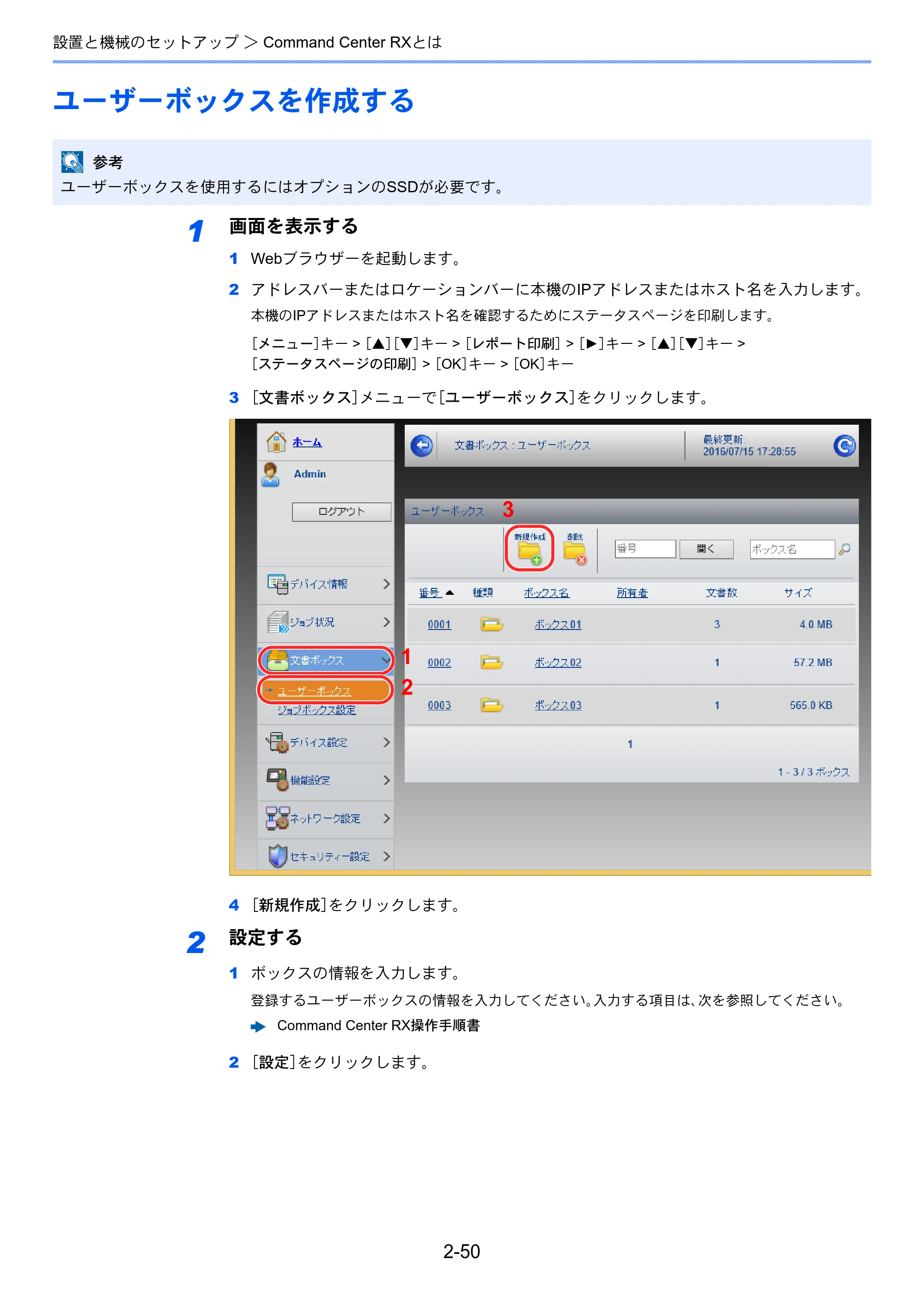Click page number 1 in pagination
Screen dimensions: 924x1308
(x=630, y=744)
